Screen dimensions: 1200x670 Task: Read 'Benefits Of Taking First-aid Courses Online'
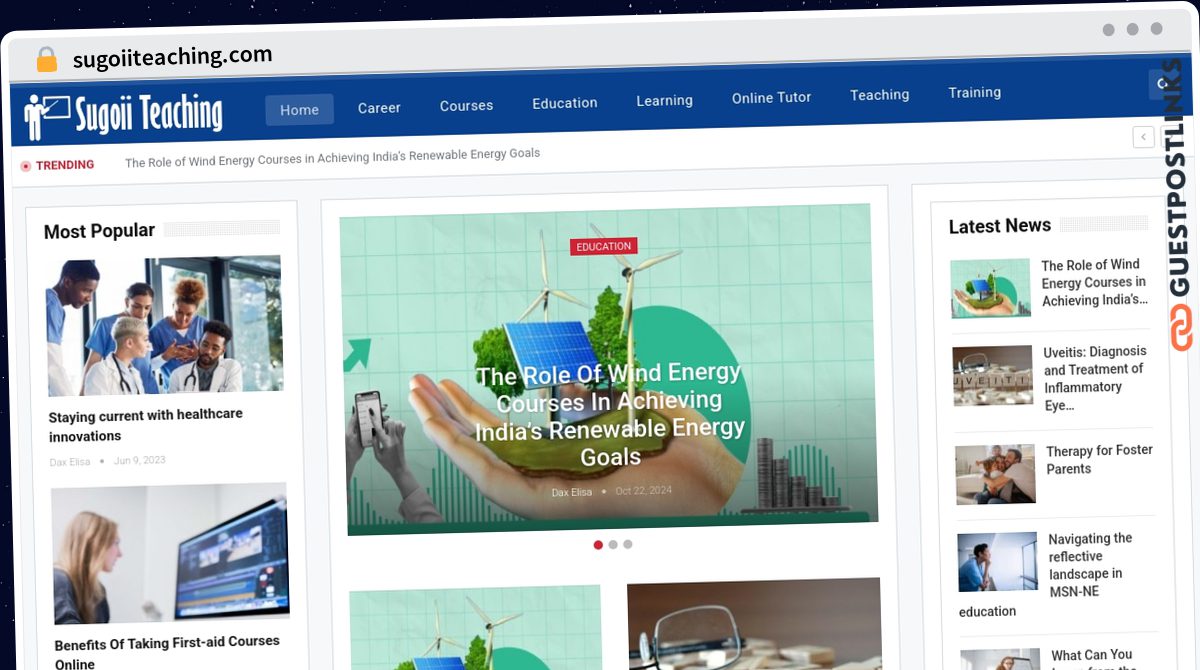[x=167, y=653]
